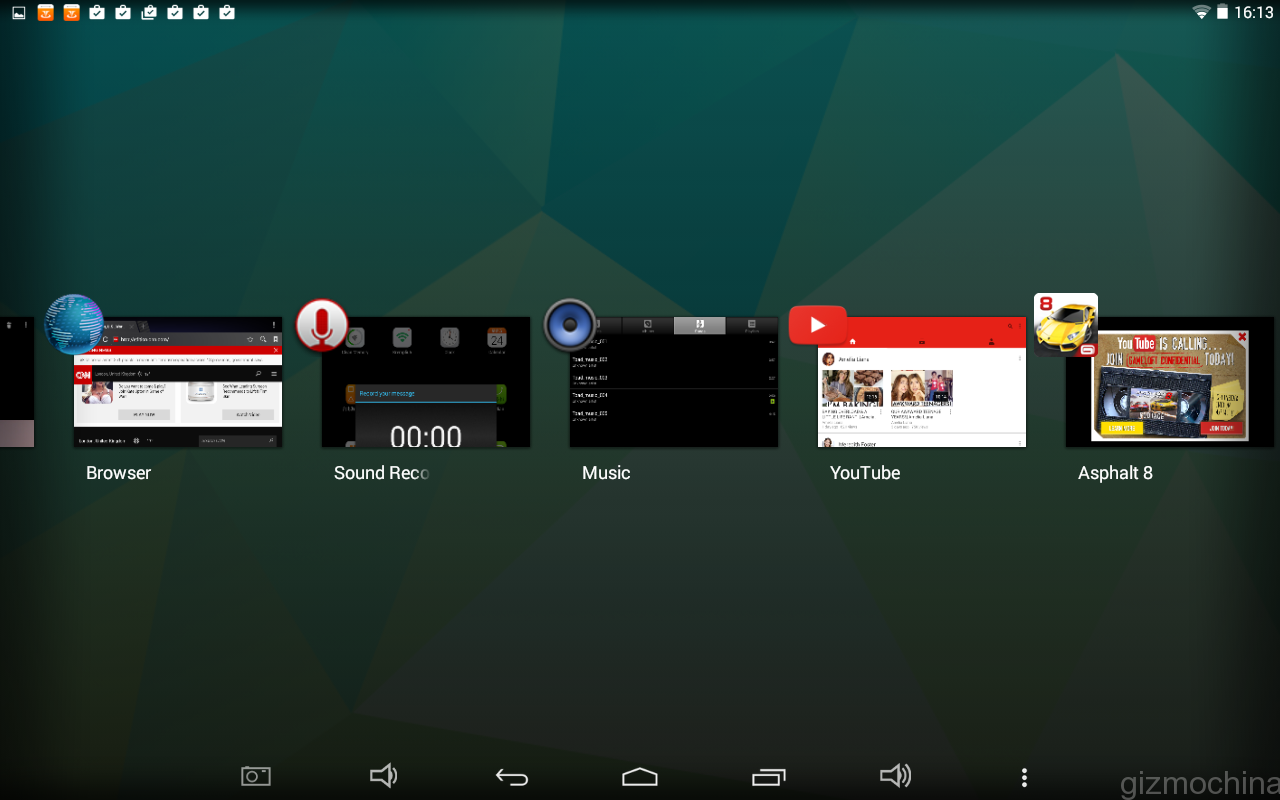The height and width of the screenshot is (800, 1280).
Task: Tap the Asphalt 8 car icon
Action: click(x=1066, y=324)
